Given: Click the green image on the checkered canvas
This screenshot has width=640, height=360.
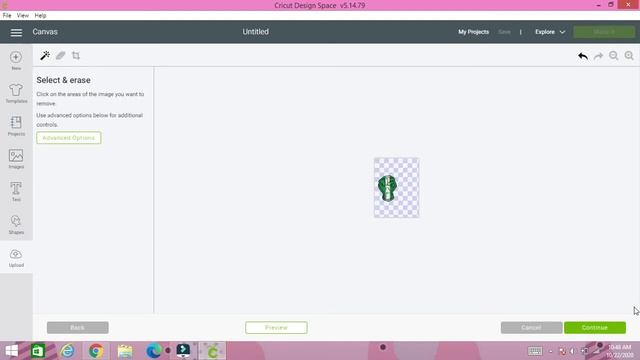Looking at the screenshot, I should click(x=387, y=188).
